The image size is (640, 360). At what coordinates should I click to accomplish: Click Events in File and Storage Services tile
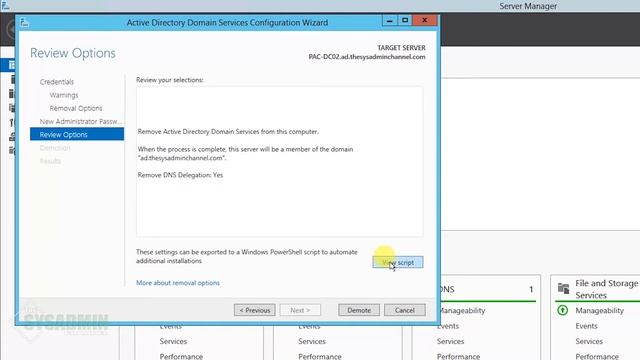(586, 326)
